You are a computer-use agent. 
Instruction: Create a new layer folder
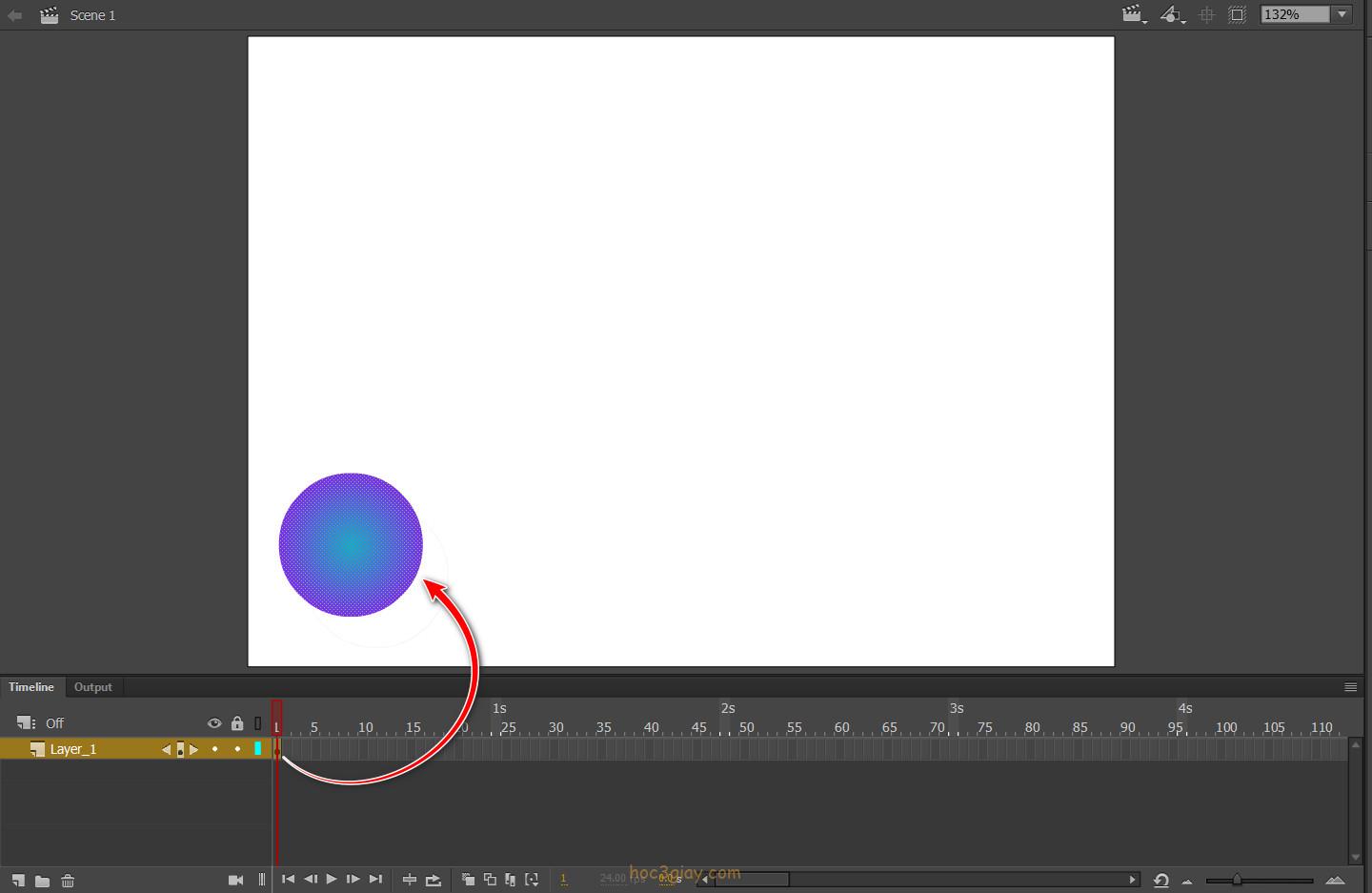tap(42, 881)
